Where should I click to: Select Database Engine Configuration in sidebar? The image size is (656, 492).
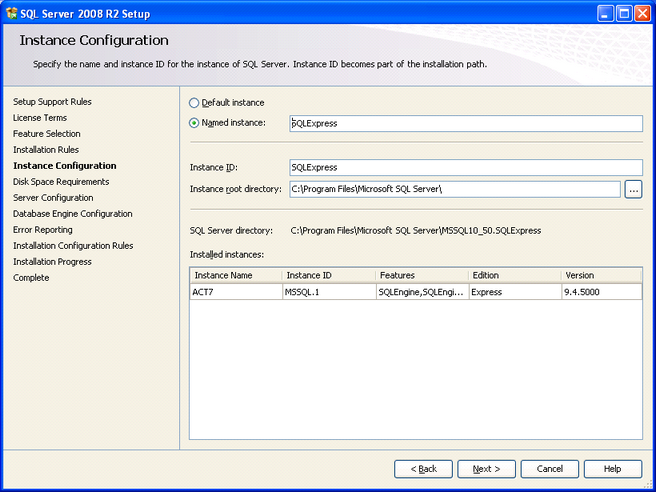click(x=72, y=214)
